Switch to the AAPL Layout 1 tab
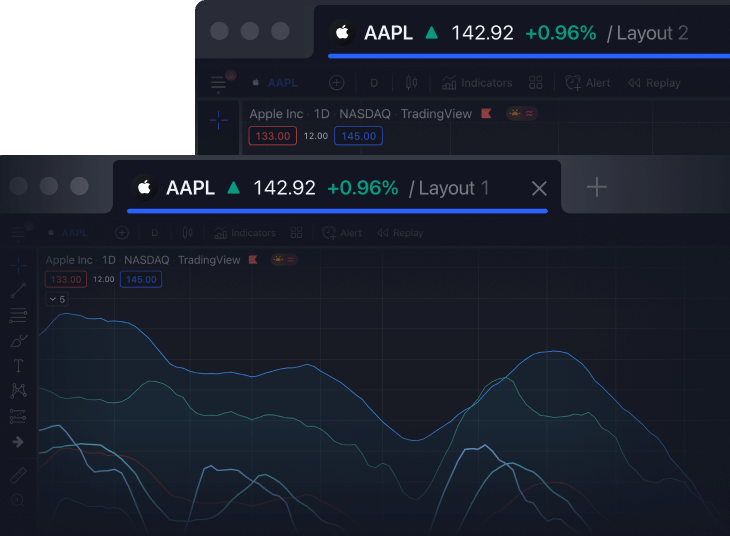 click(x=337, y=187)
